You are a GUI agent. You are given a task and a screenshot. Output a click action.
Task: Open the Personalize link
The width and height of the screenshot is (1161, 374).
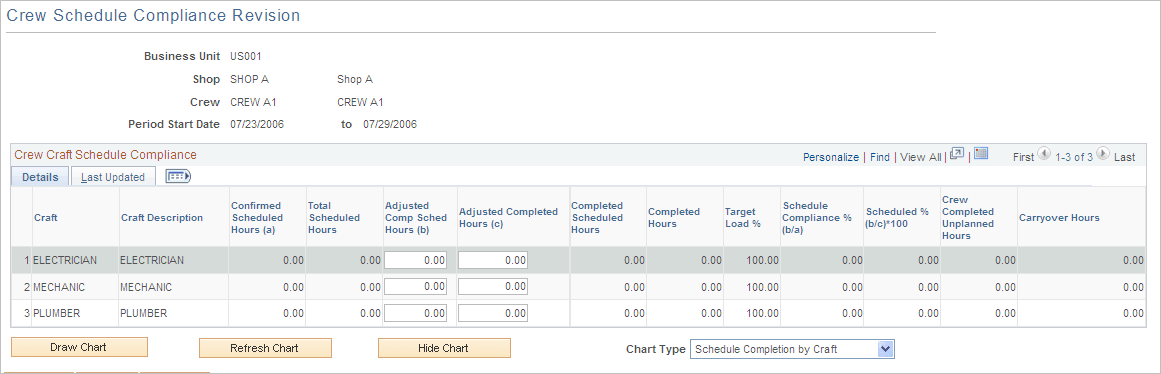pyautogui.click(x=831, y=157)
